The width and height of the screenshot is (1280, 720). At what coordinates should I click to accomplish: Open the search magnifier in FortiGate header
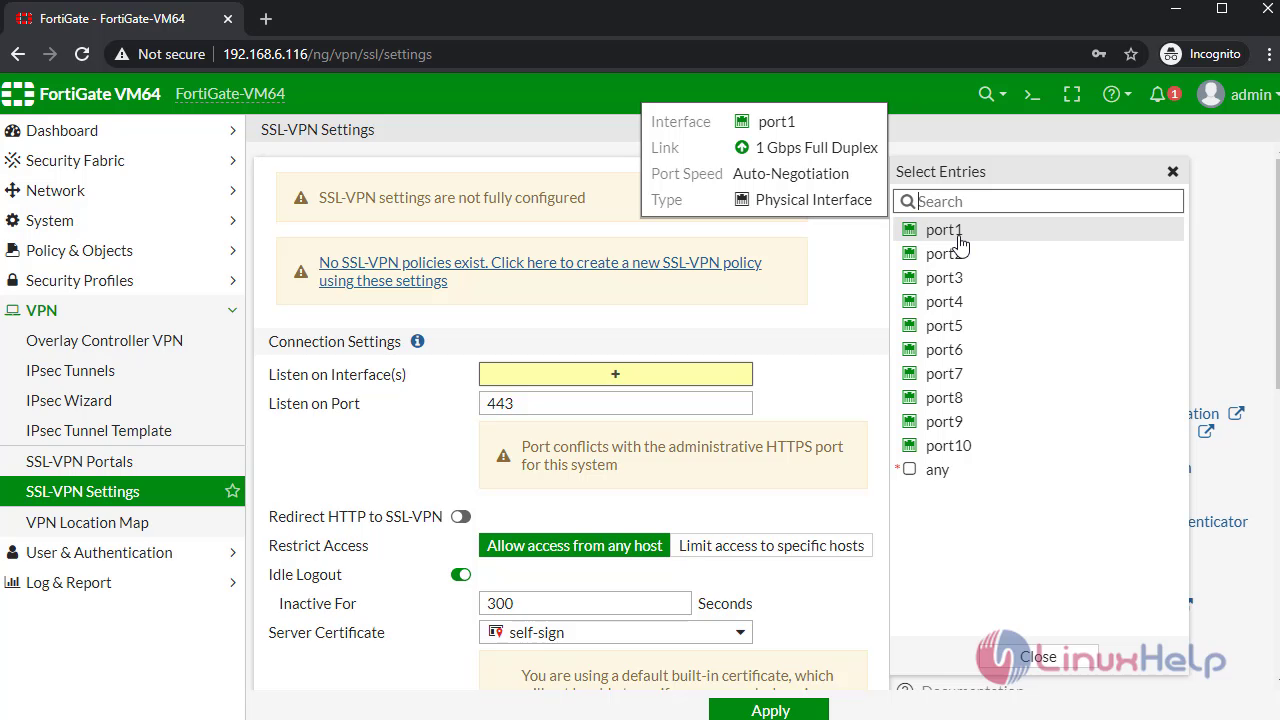point(991,94)
